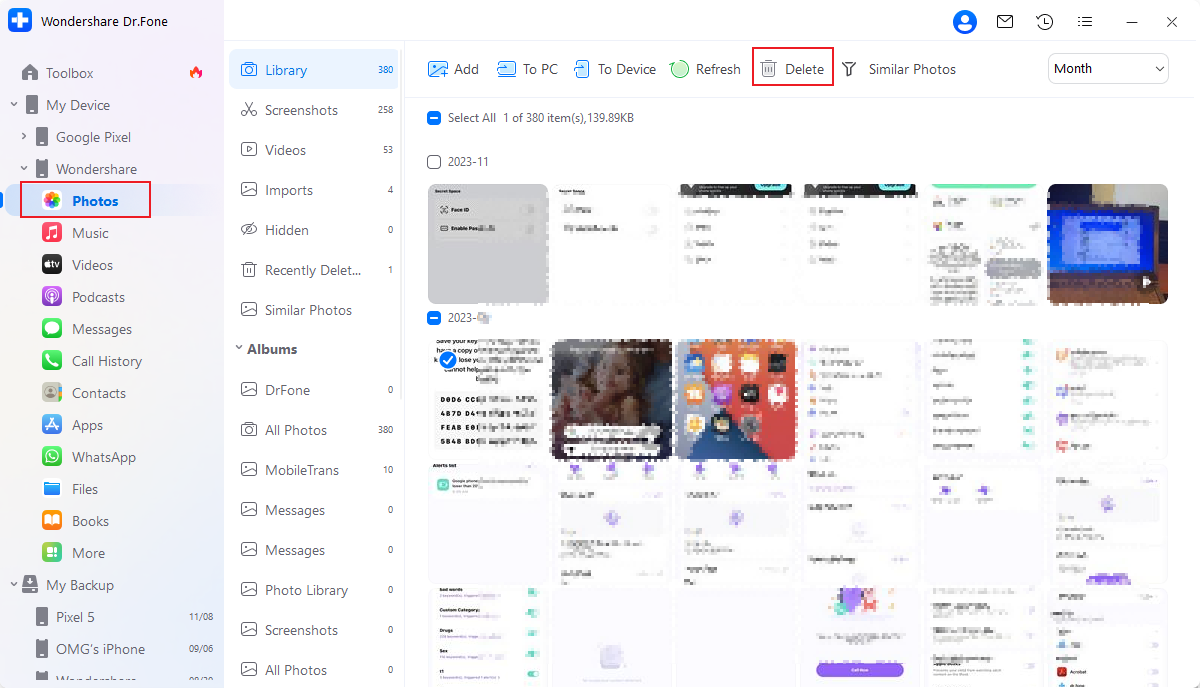The image size is (1200, 688).
Task: Select the Call History icon
Action: click(x=51, y=360)
